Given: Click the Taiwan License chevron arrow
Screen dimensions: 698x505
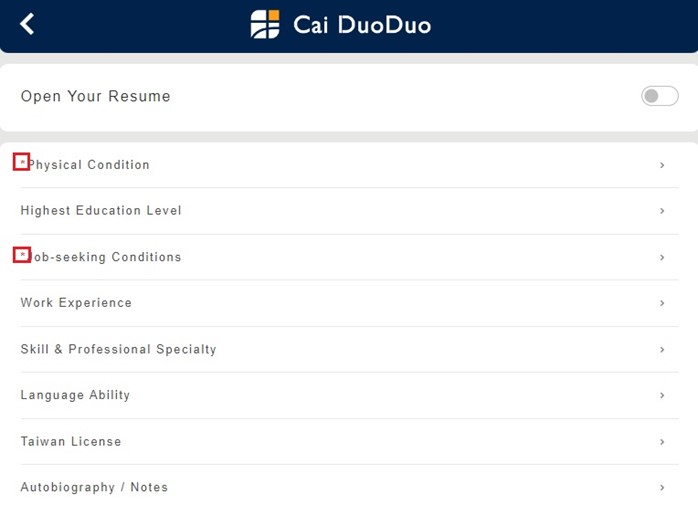Looking at the screenshot, I should tap(662, 441).
